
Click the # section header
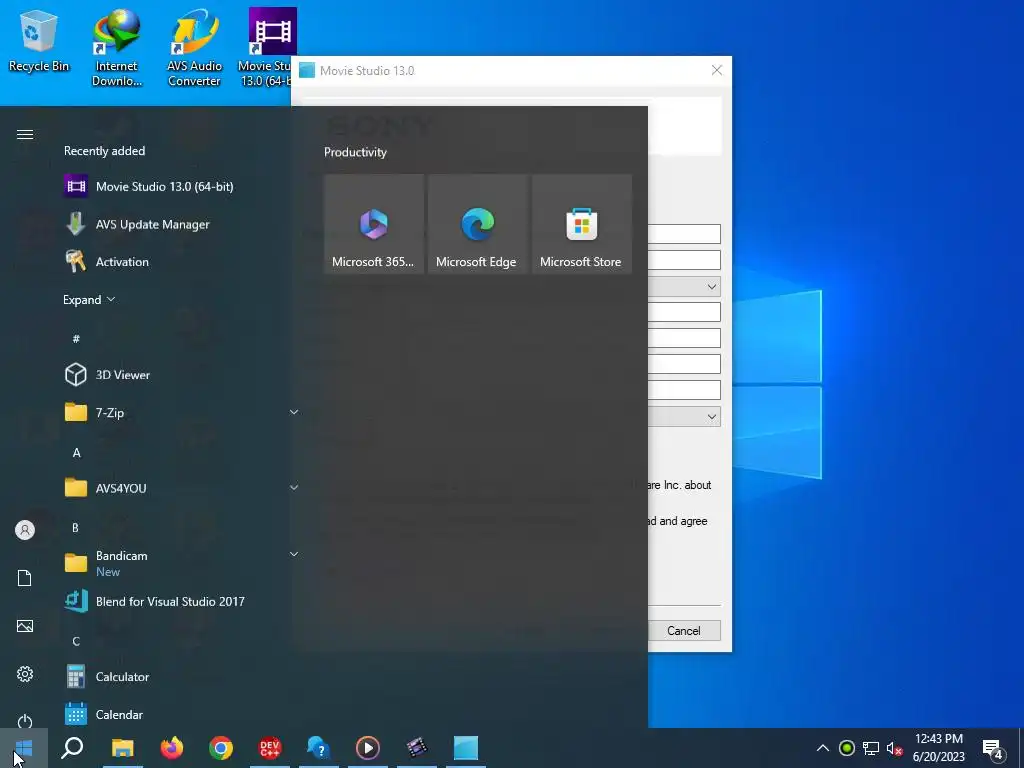(x=76, y=338)
